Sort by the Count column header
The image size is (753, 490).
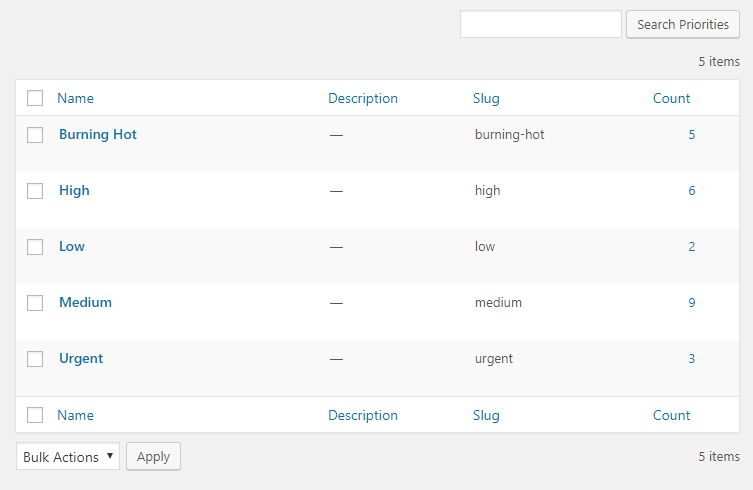click(x=671, y=98)
